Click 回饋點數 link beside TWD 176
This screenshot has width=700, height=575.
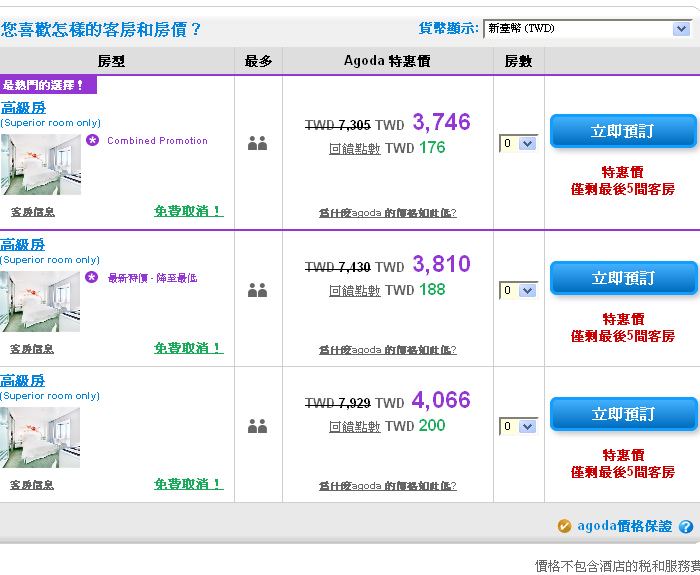point(354,149)
